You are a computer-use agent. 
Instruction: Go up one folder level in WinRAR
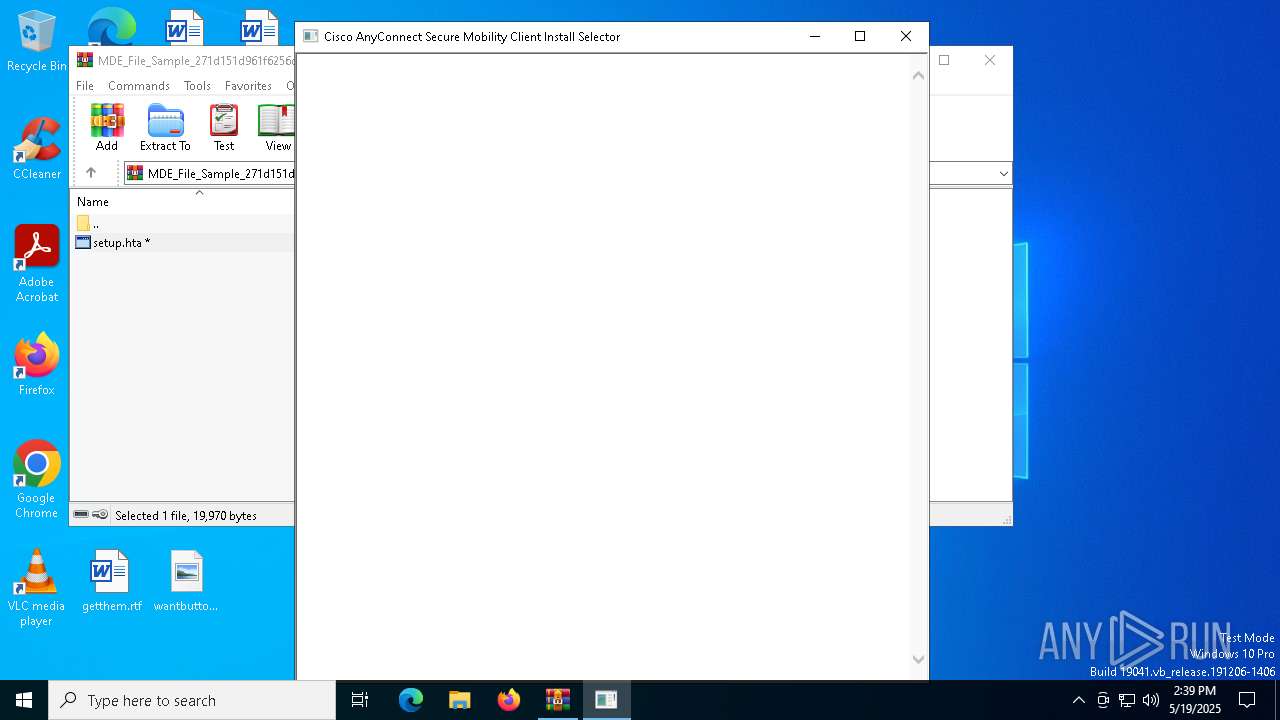pos(91,173)
